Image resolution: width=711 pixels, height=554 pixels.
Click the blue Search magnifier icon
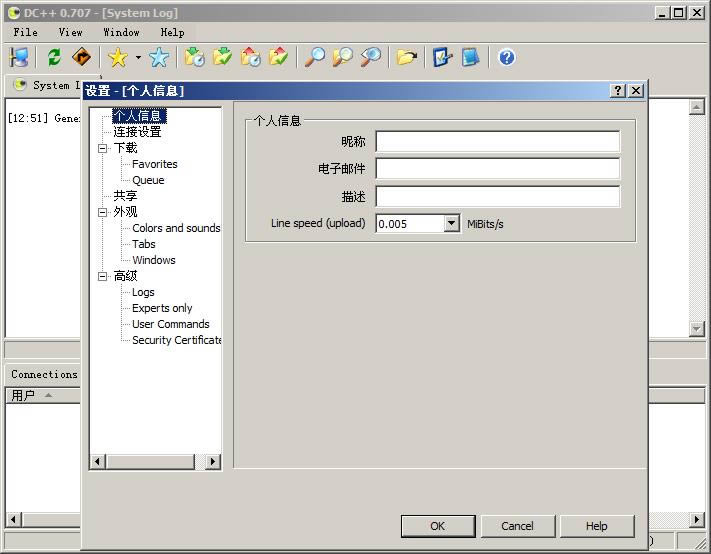coord(315,58)
